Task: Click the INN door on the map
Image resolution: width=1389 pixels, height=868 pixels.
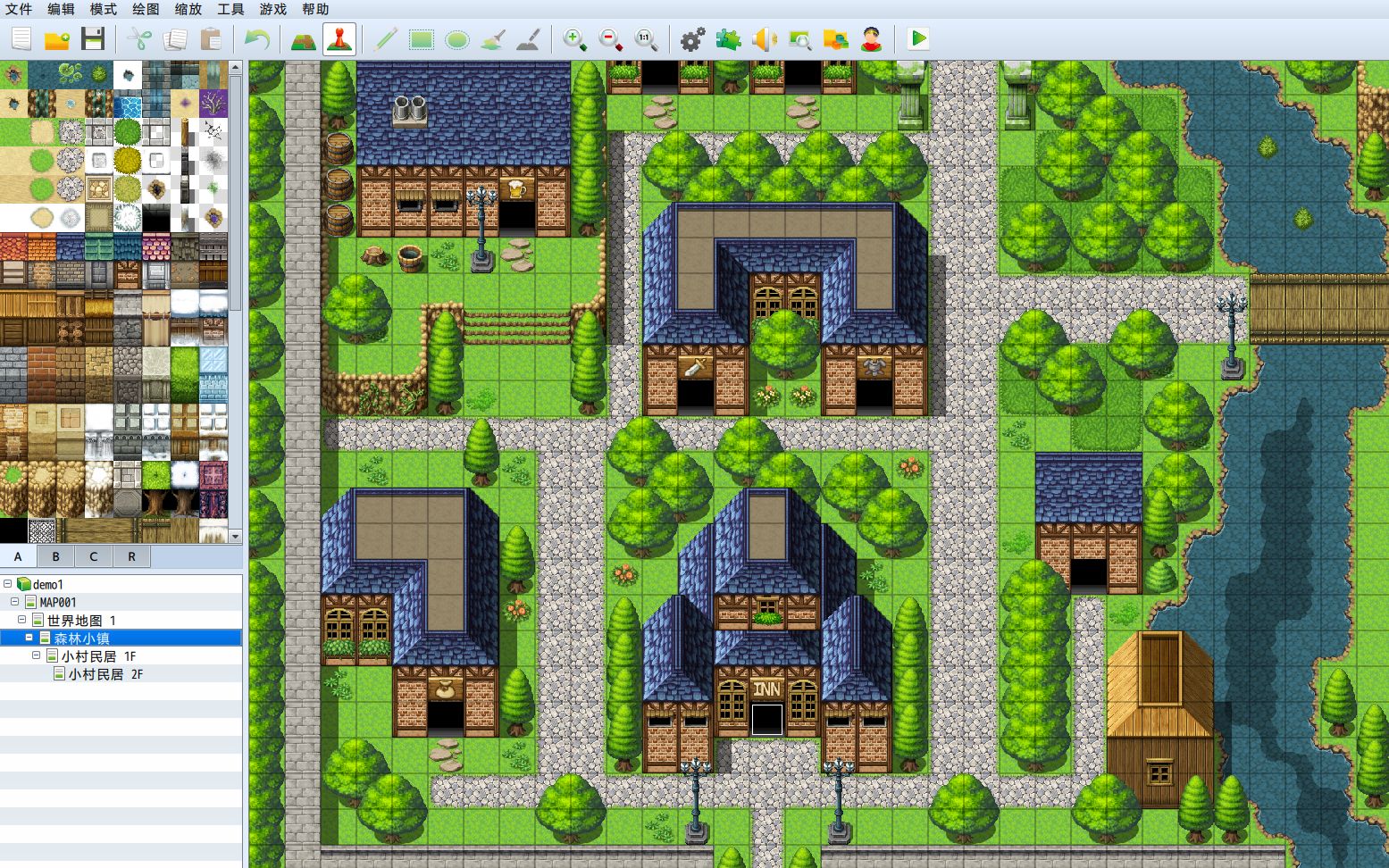Action: [x=766, y=718]
